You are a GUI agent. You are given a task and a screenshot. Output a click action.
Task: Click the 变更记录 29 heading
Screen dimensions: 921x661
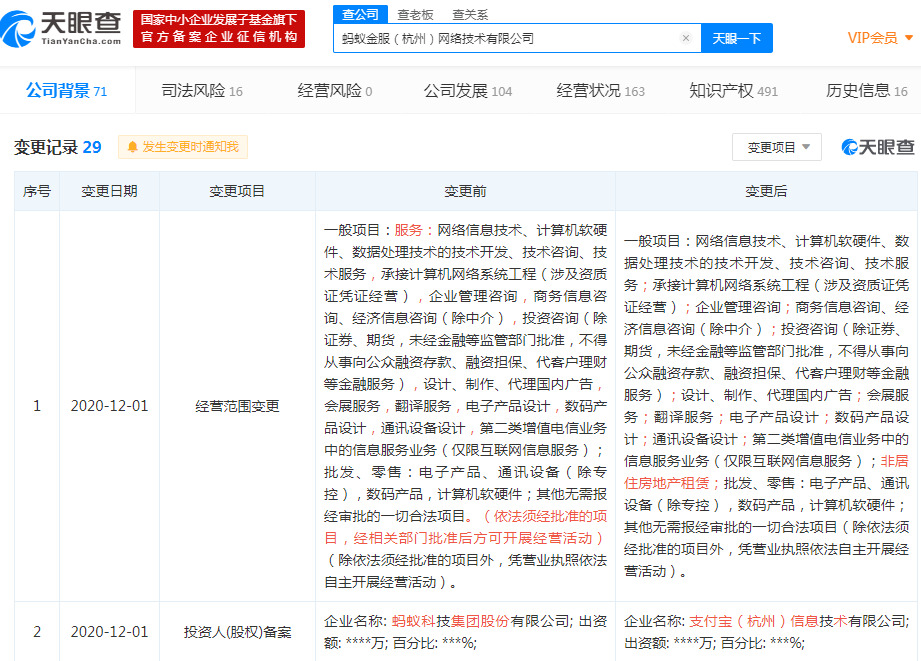tap(58, 147)
